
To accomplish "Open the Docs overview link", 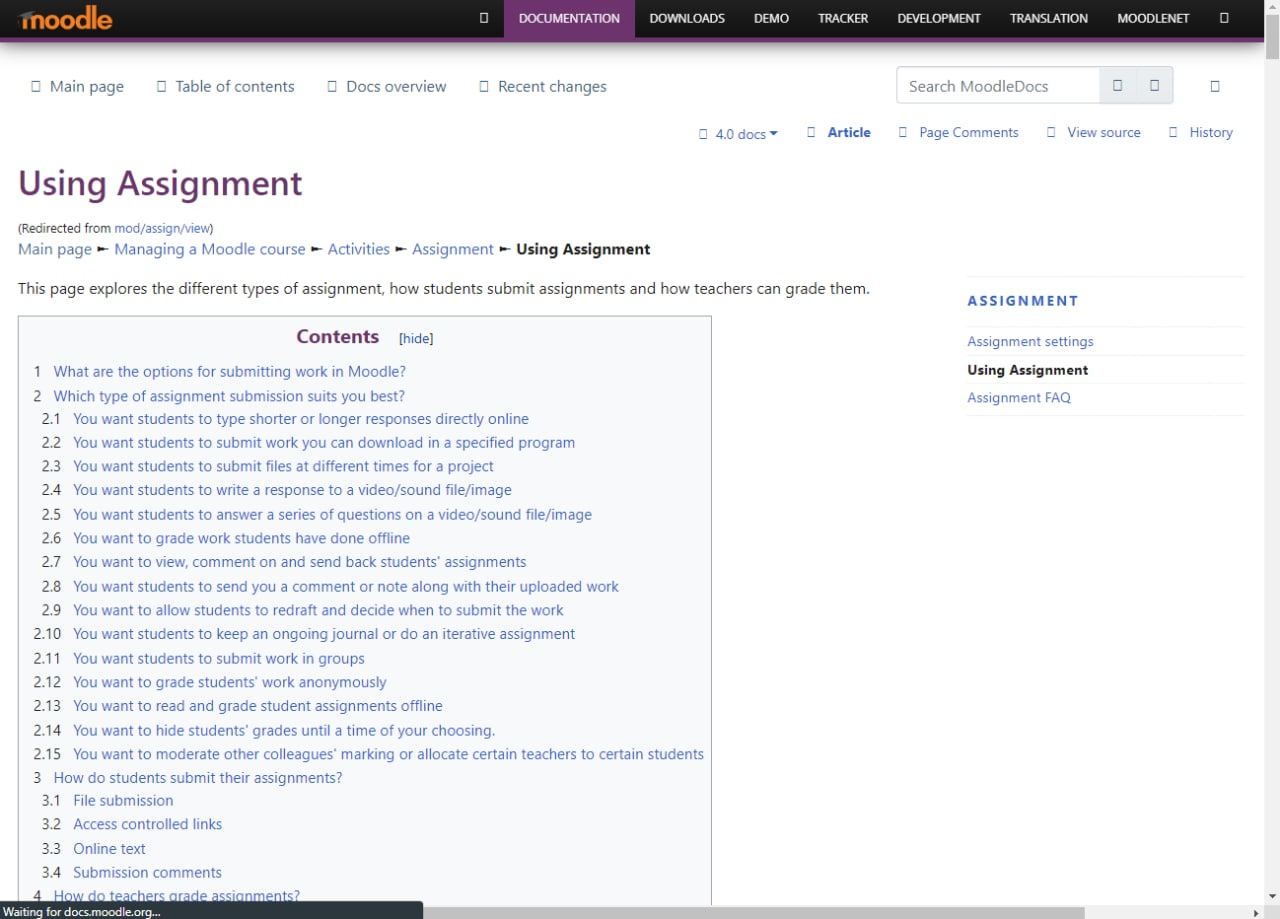I will [396, 86].
